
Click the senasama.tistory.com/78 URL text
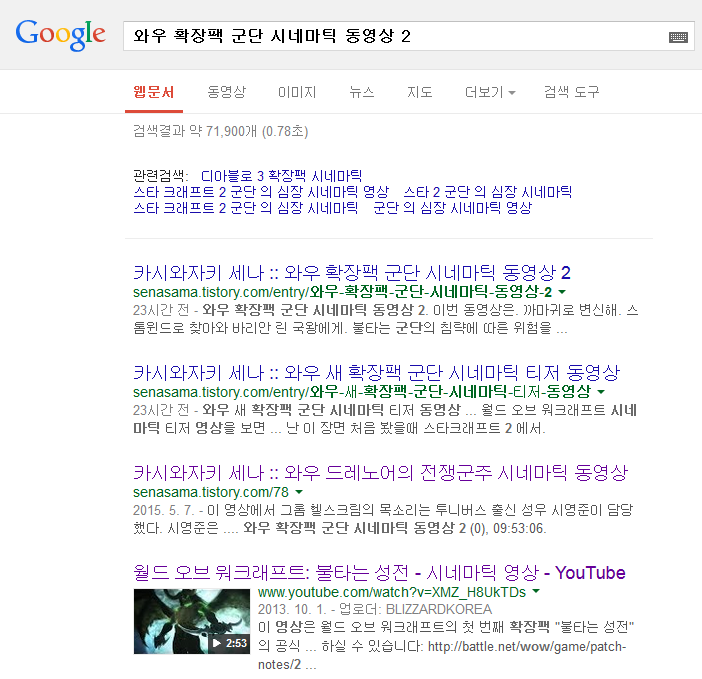coord(211,492)
